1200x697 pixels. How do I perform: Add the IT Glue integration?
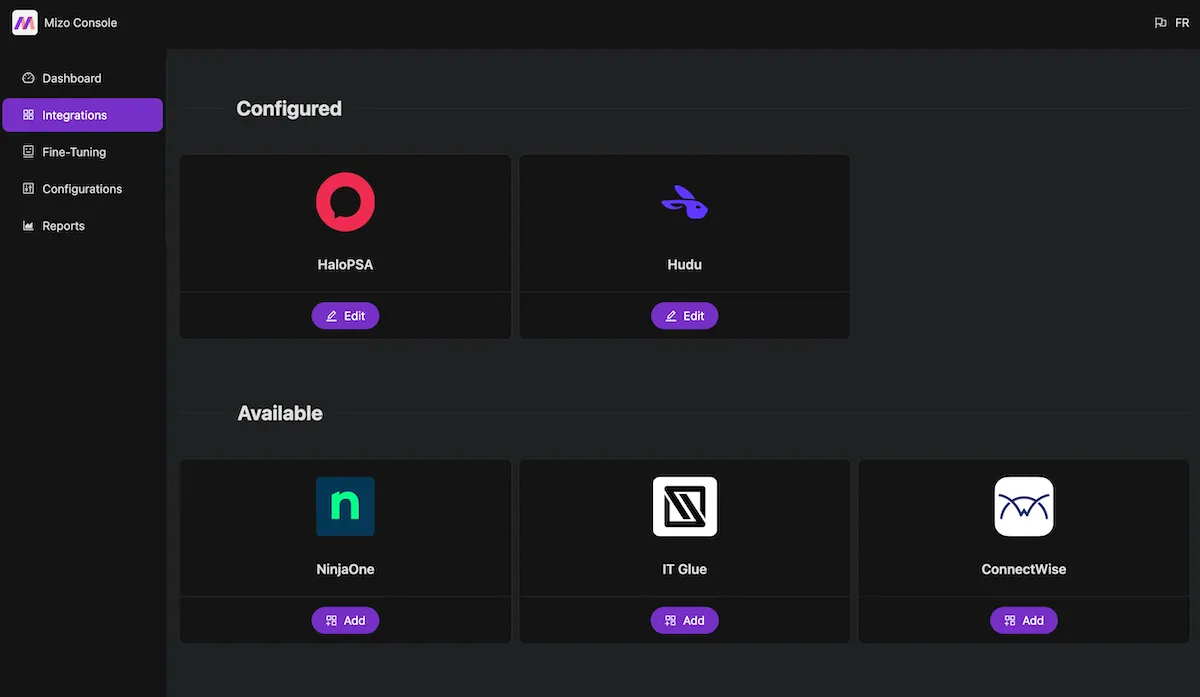[x=685, y=620]
